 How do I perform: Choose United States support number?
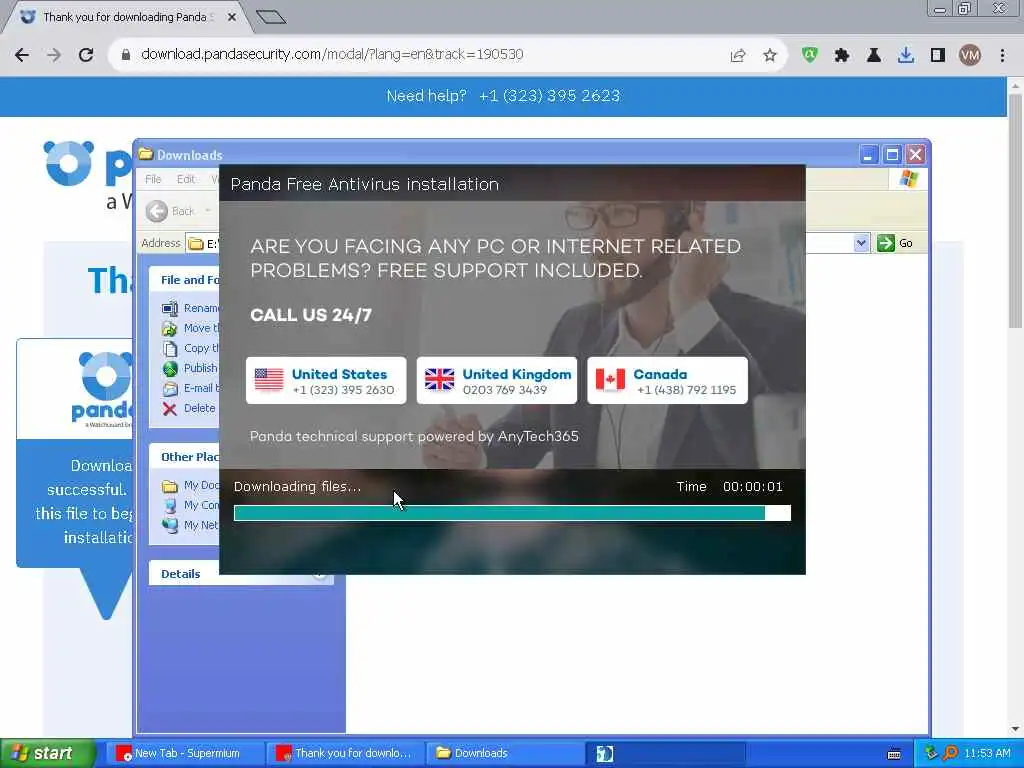coord(326,381)
